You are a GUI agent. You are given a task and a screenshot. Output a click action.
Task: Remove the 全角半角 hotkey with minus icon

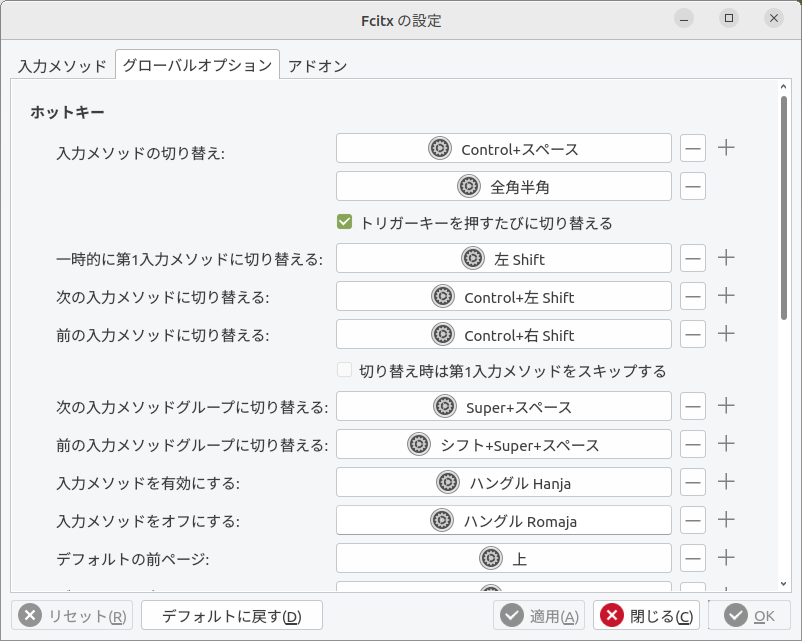pyautogui.click(x=693, y=187)
